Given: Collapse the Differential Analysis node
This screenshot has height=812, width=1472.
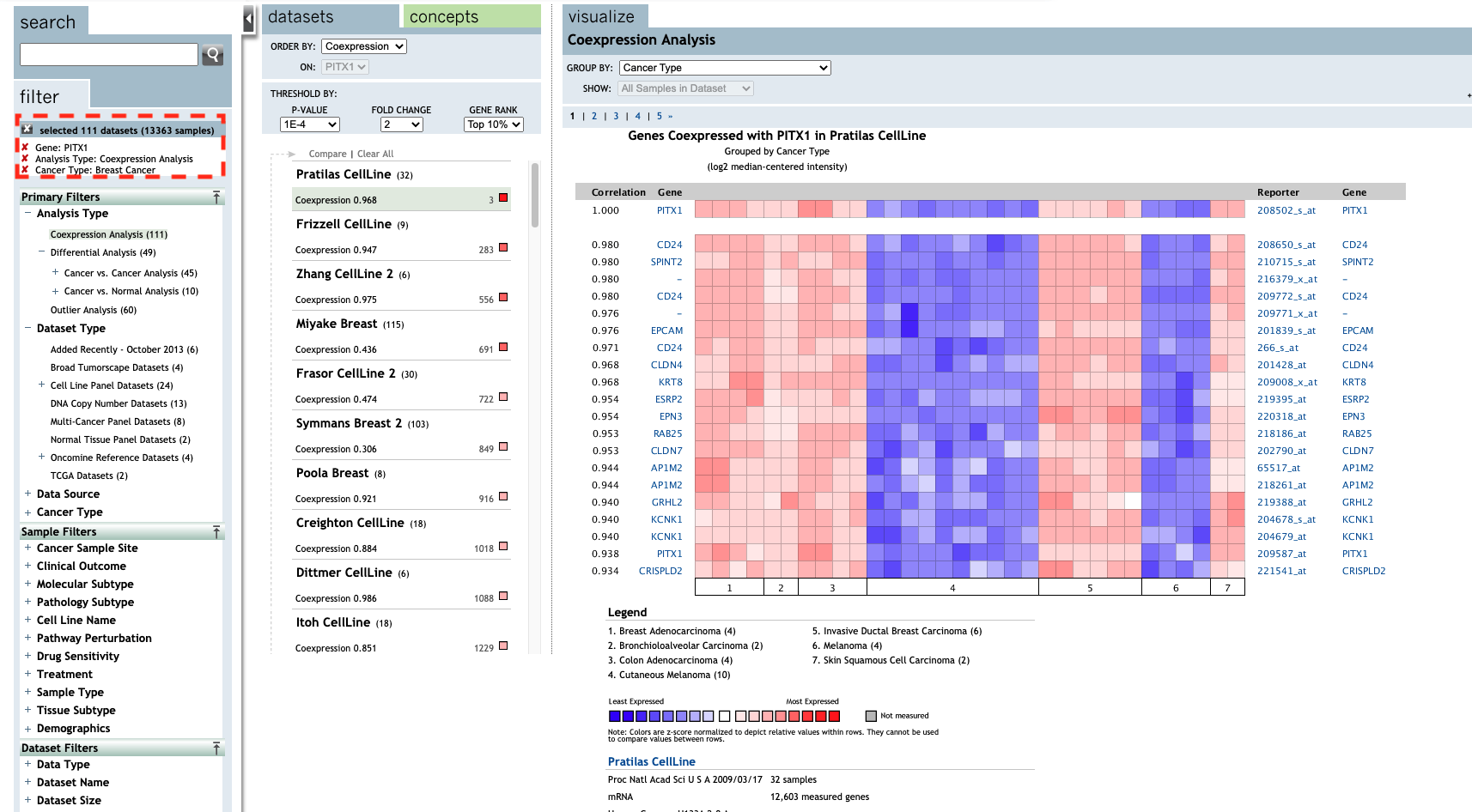Looking at the screenshot, I should [x=41, y=252].
